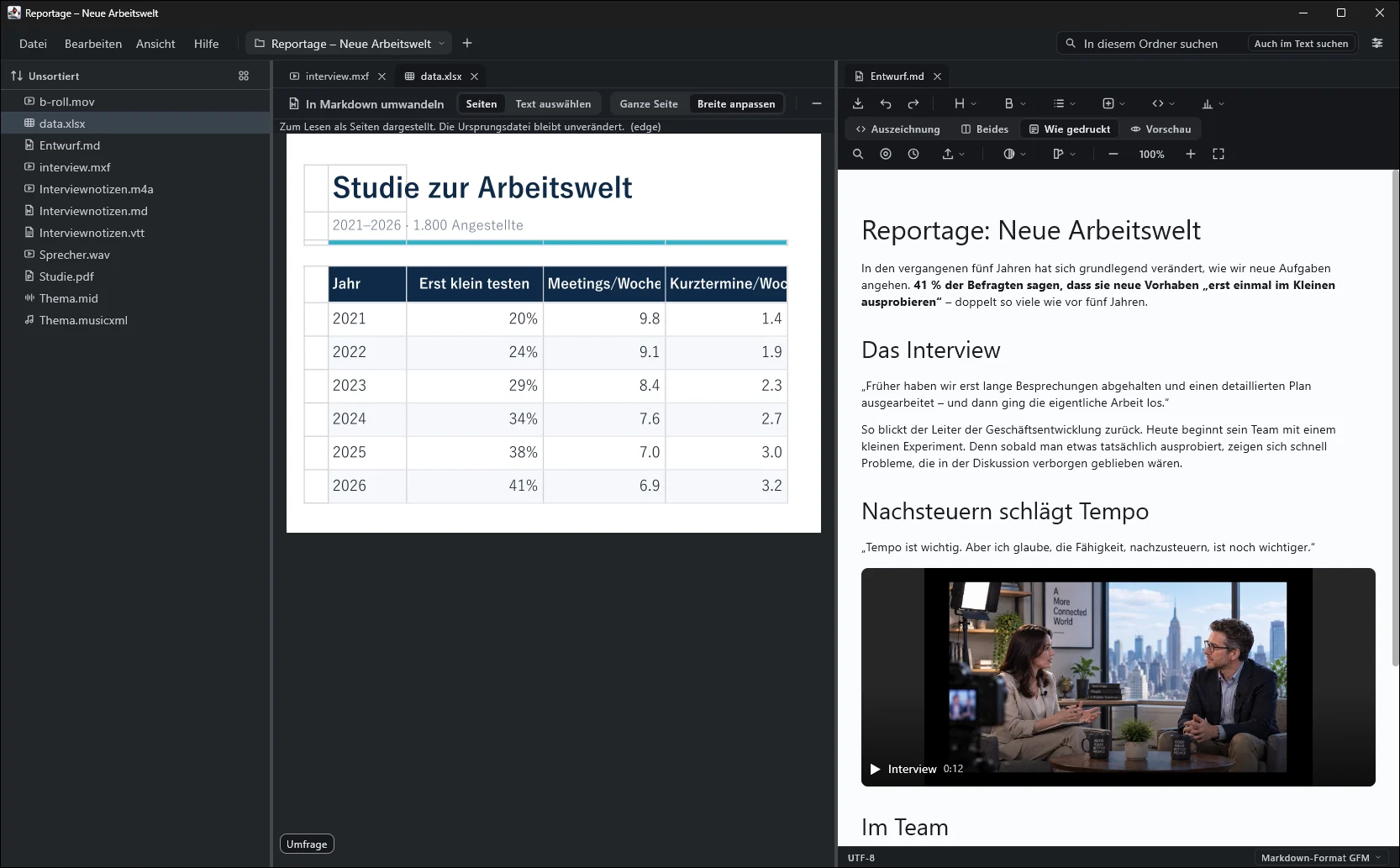Undo the last edit in Entwurf.md
Image resolution: width=1400 pixels, height=868 pixels.
click(886, 103)
